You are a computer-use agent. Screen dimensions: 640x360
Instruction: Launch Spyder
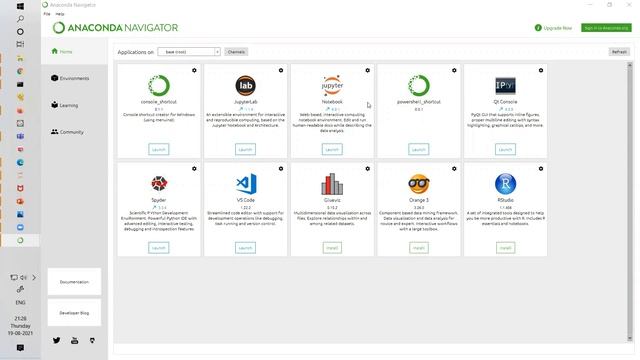(x=159, y=248)
